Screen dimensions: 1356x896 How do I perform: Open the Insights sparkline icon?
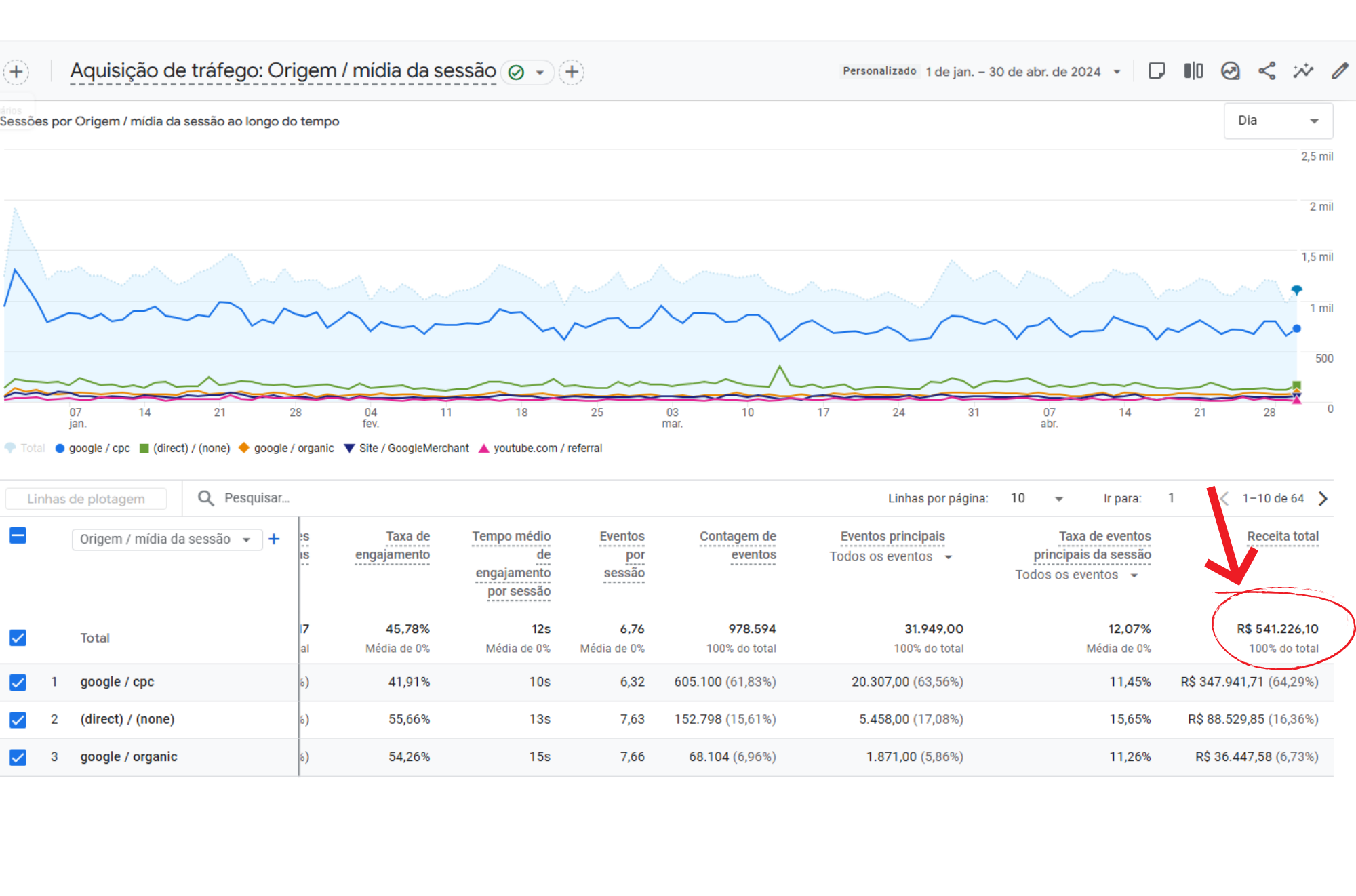tap(1302, 71)
